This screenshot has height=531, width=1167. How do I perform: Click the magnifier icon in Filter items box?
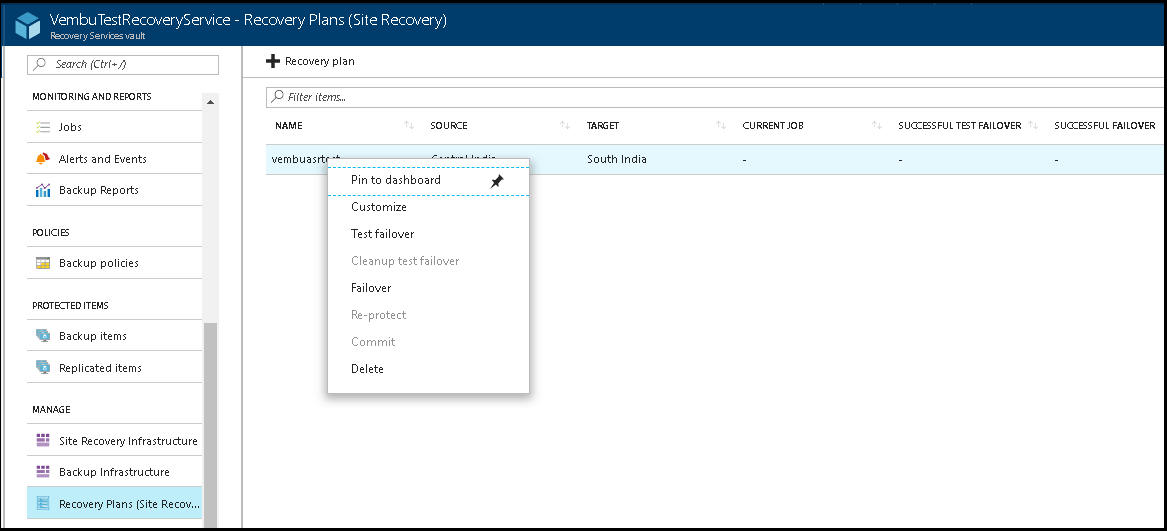(278, 97)
